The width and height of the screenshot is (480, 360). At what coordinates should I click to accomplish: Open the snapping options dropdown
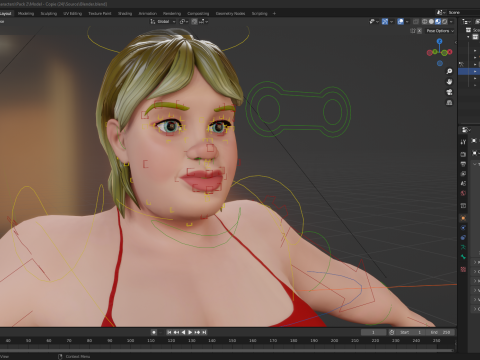pyautogui.click(x=204, y=21)
